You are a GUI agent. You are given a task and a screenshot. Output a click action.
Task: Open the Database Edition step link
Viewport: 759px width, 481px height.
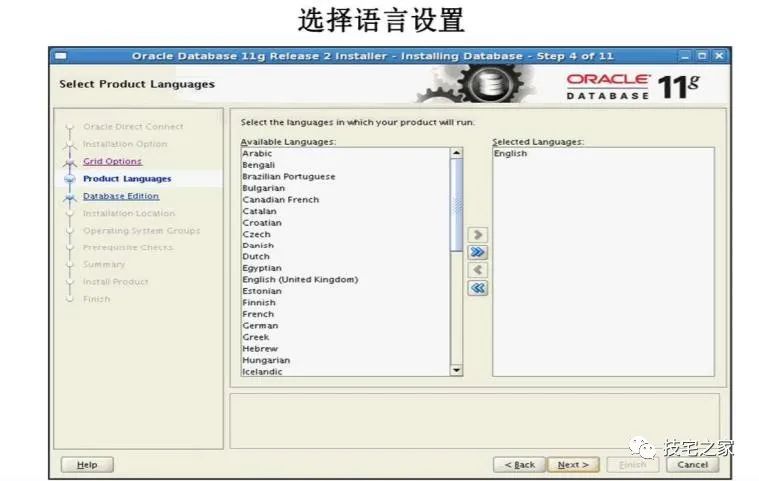(121, 196)
